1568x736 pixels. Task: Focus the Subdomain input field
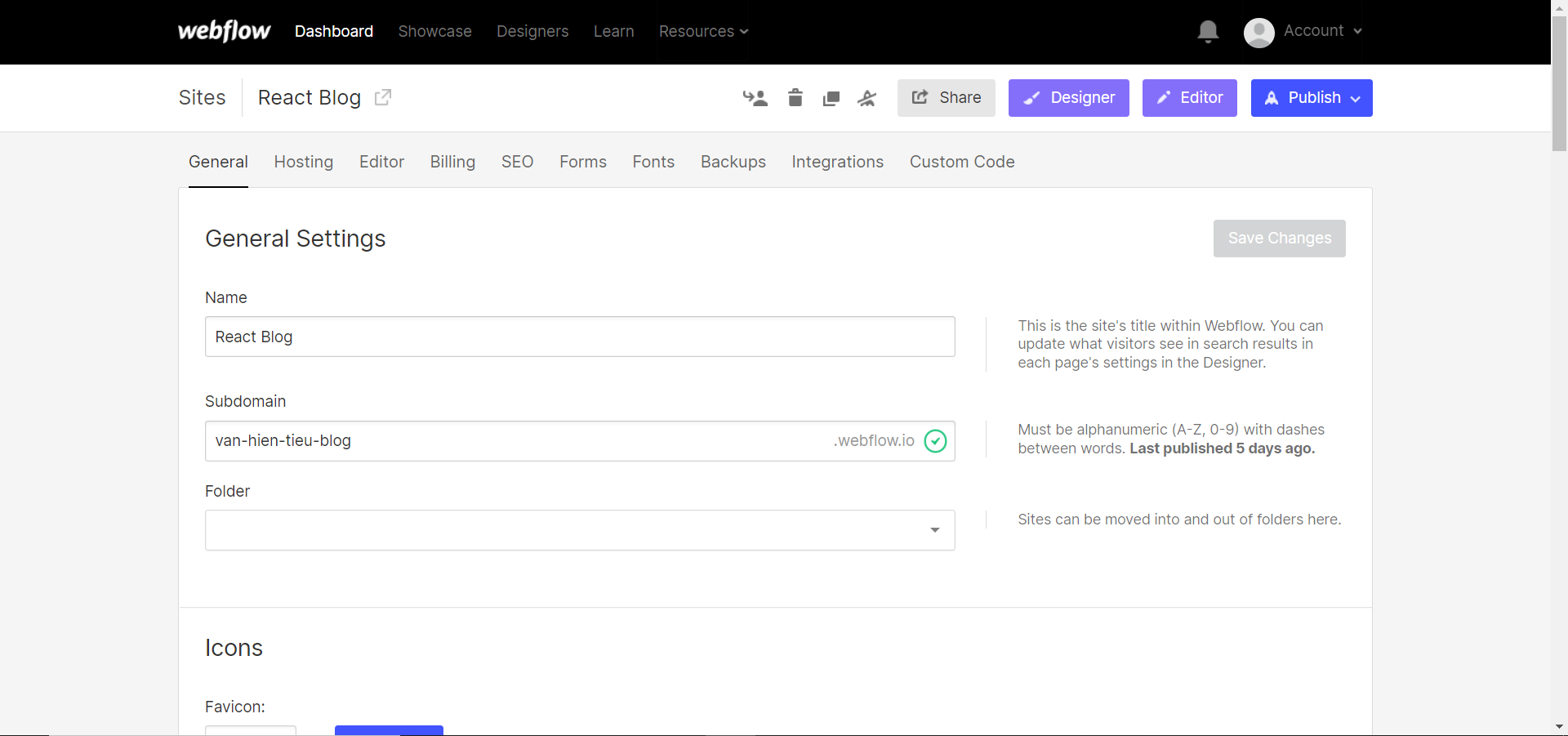pos(580,441)
